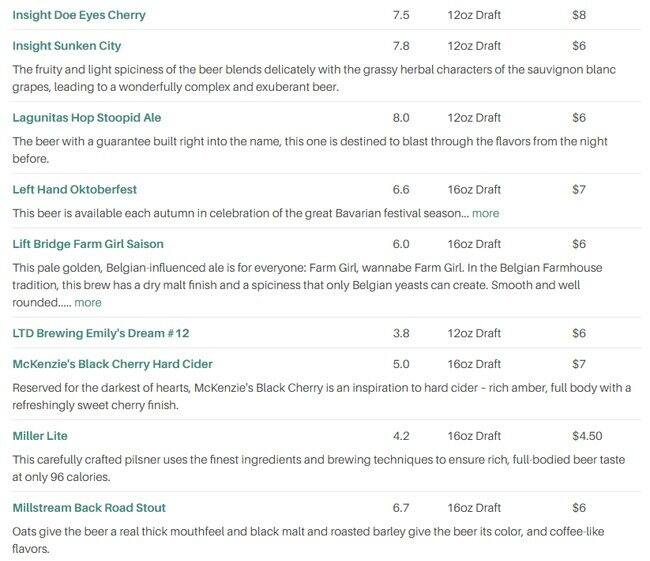This screenshot has width=650, height=561.
Task: Click the $4.50 price for Miller Lite
Action: (x=586, y=436)
